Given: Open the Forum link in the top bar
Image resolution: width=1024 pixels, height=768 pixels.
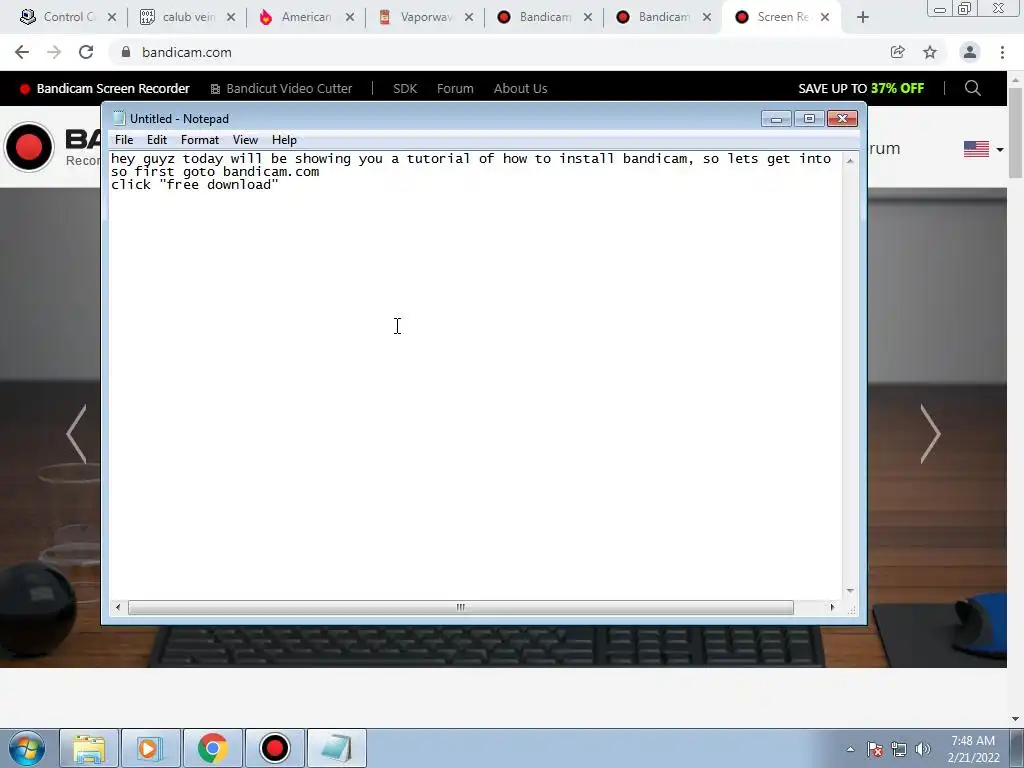Looking at the screenshot, I should [x=455, y=88].
